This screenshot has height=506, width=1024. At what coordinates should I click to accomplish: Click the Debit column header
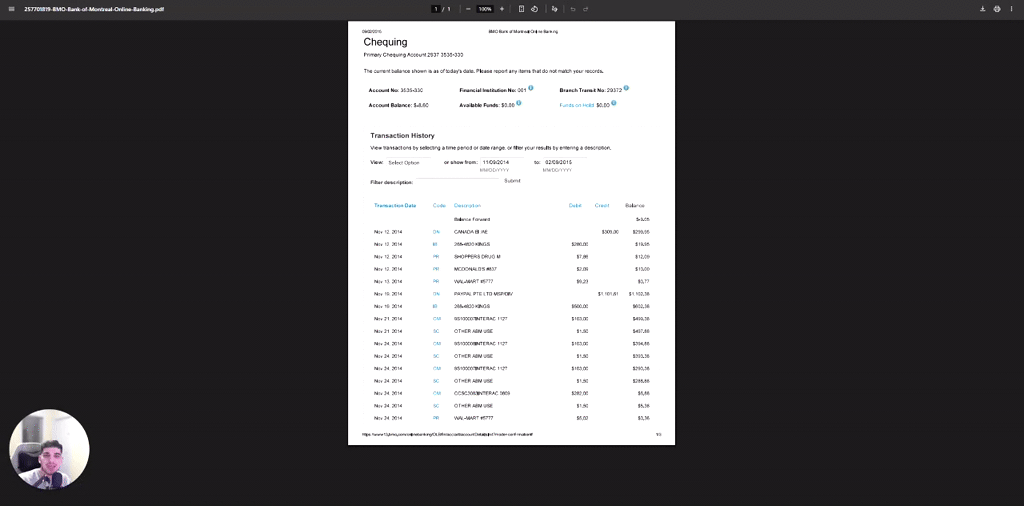point(575,206)
